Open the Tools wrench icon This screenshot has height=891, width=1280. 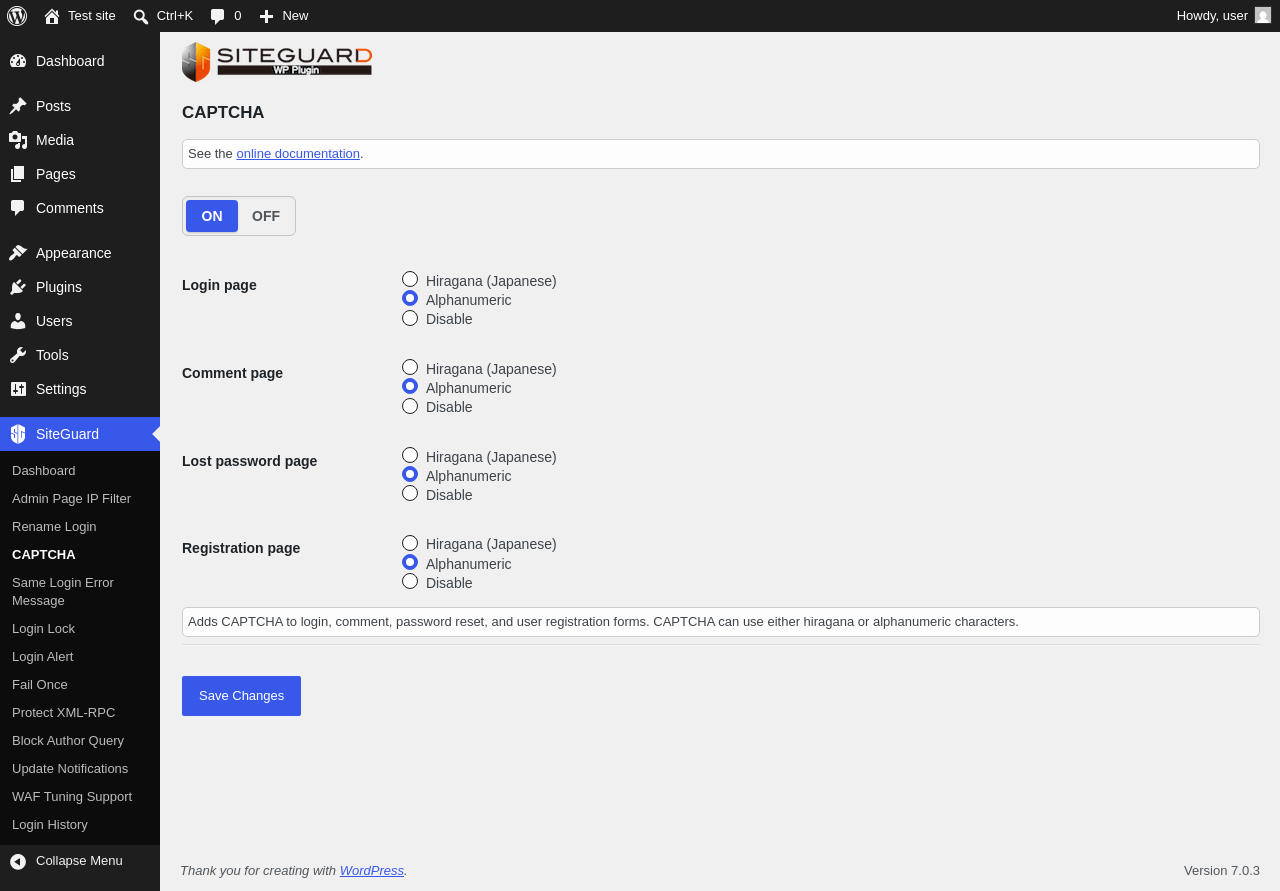click(18, 355)
